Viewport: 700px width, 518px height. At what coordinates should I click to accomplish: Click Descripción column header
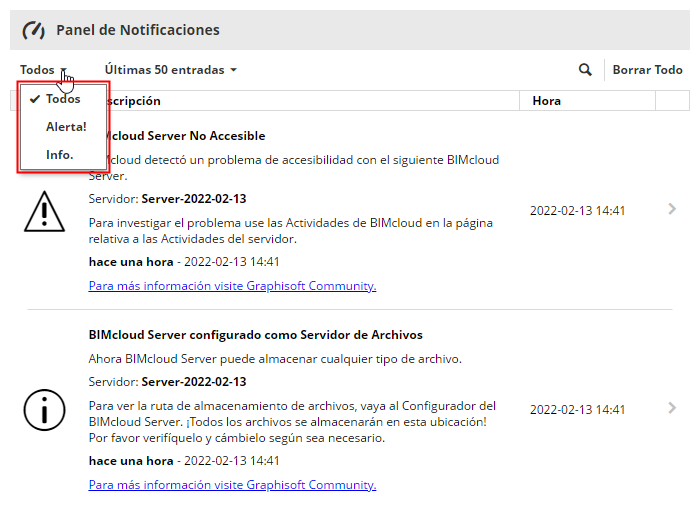coord(134,101)
